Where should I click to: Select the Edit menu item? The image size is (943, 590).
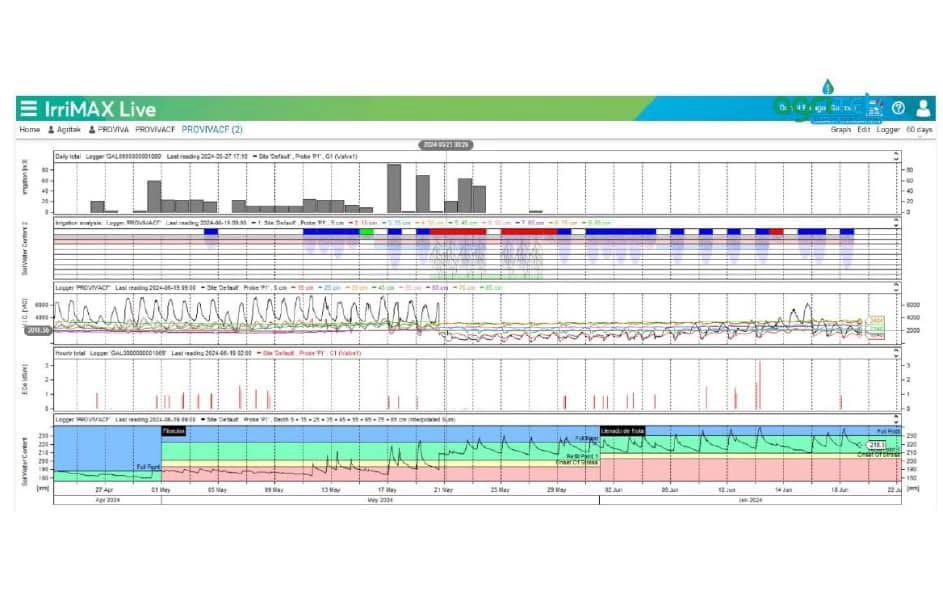(864, 130)
